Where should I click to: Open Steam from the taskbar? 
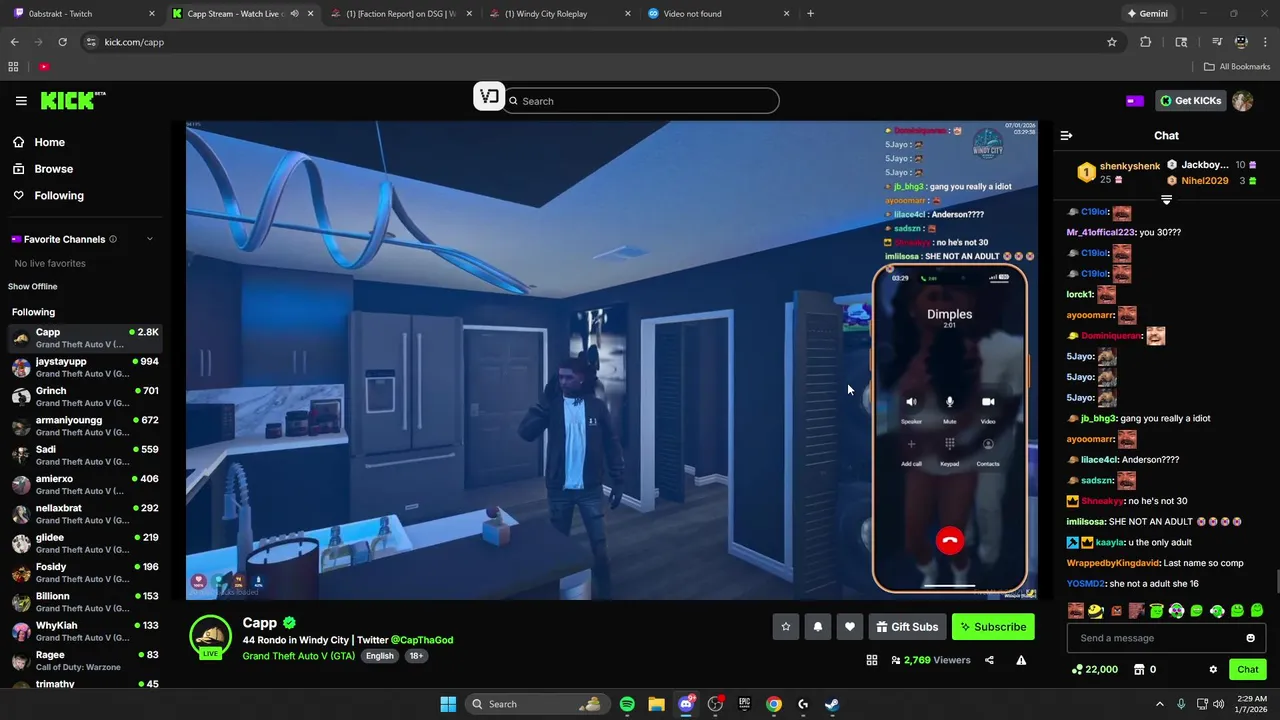(x=832, y=704)
